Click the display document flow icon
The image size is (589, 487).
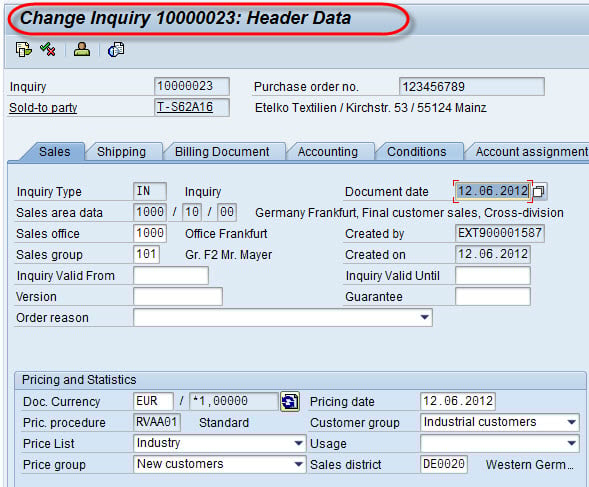(x=24, y=50)
